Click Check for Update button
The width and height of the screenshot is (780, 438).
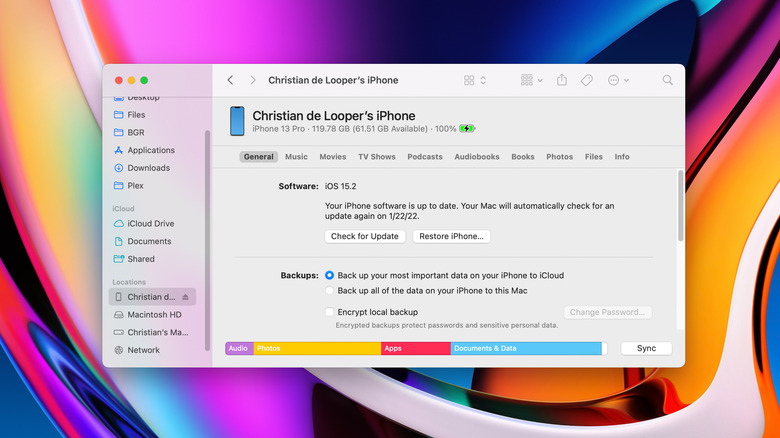tap(365, 236)
